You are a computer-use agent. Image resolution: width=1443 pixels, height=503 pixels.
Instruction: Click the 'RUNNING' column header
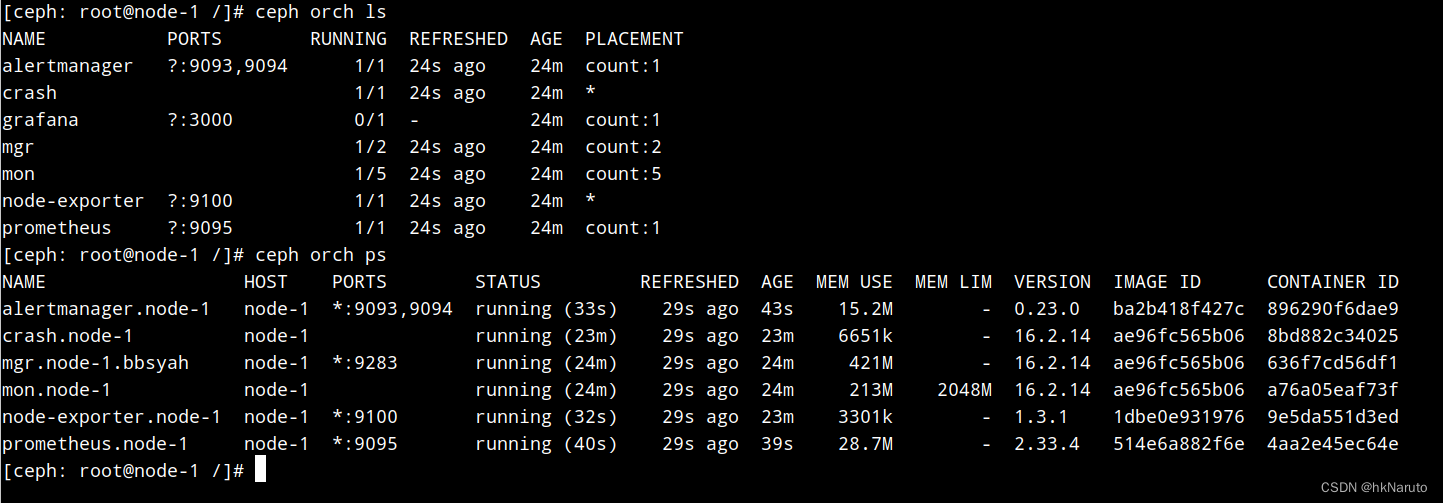point(348,39)
